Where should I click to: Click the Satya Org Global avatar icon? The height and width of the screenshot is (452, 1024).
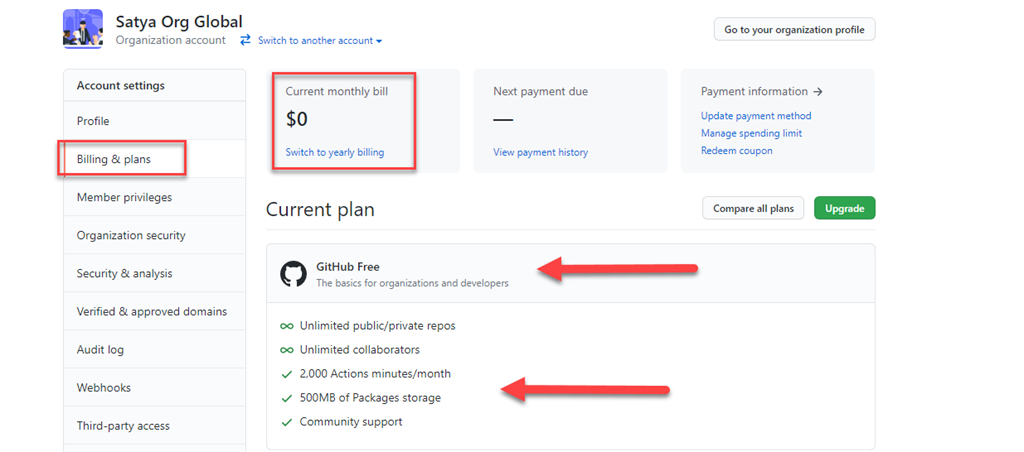[82, 29]
